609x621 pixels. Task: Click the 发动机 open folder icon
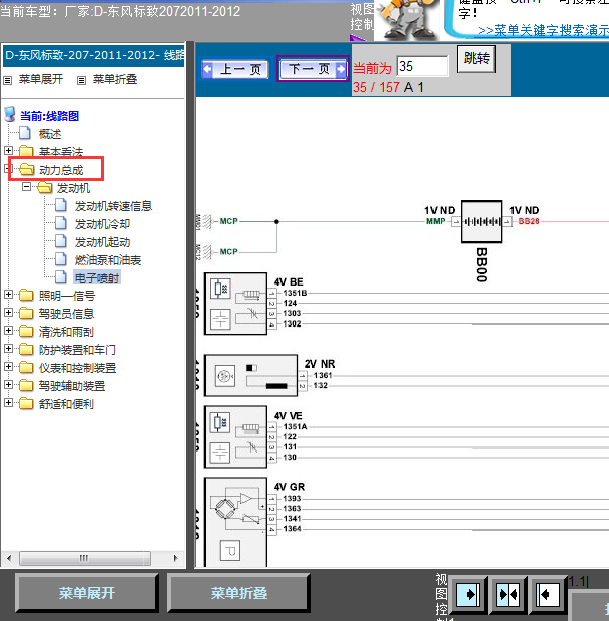[x=45, y=188]
